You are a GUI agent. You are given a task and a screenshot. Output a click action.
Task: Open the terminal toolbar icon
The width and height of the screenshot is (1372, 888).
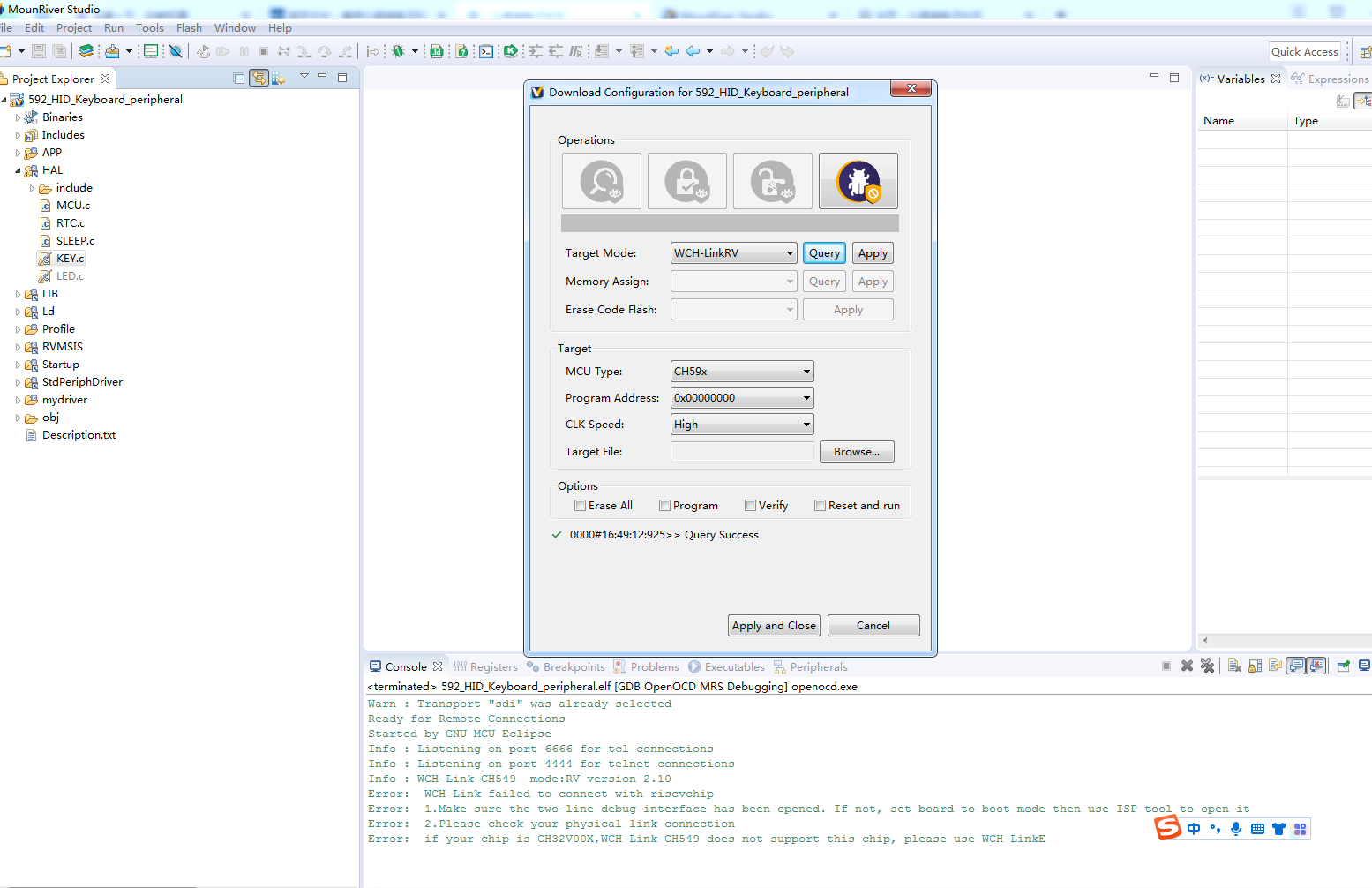pyautogui.click(x=486, y=51)
